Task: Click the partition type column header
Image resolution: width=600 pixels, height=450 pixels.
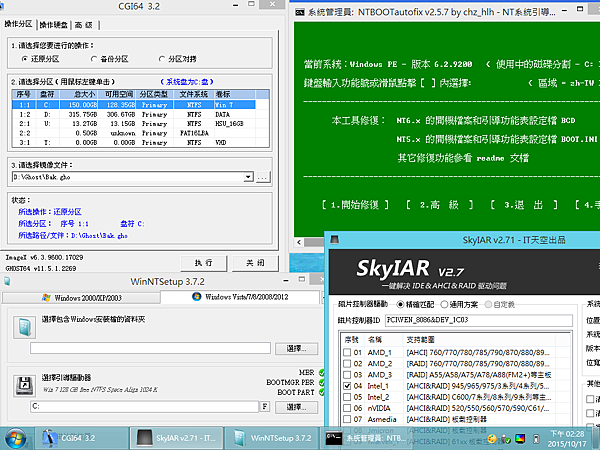Action: click(x=153, y=94)
